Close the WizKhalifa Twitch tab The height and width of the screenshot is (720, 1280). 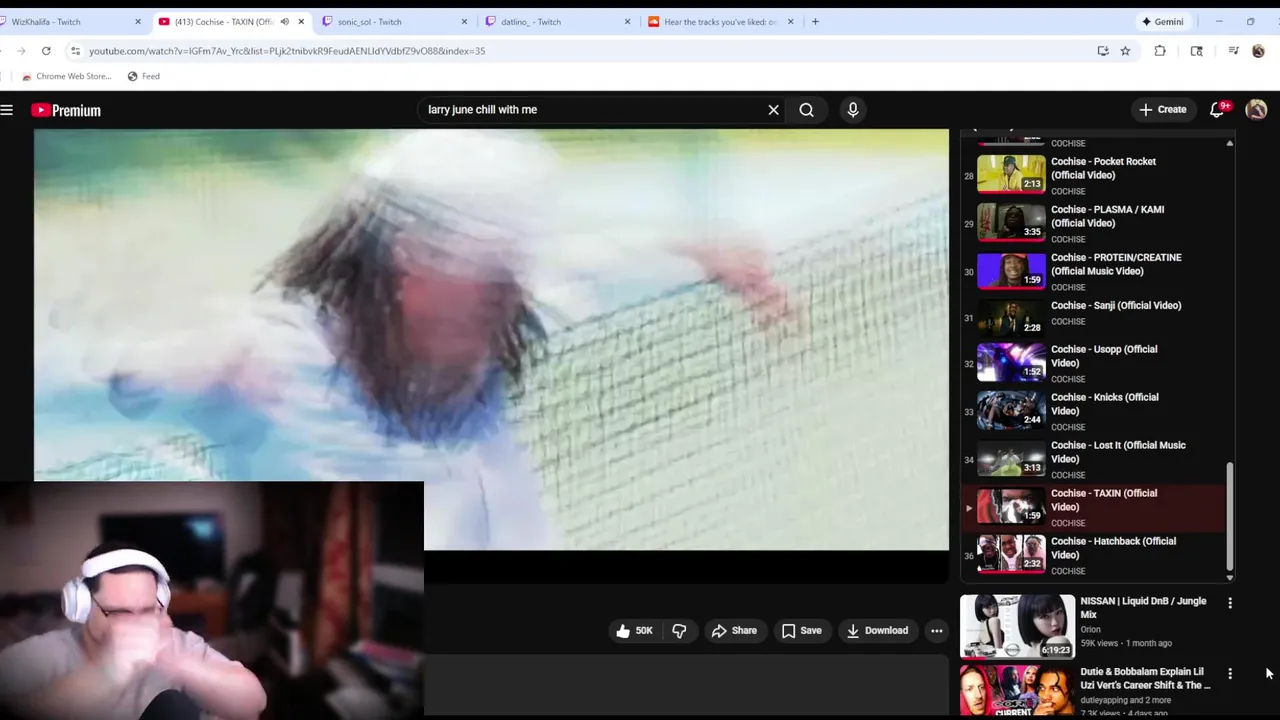(138, 21)
